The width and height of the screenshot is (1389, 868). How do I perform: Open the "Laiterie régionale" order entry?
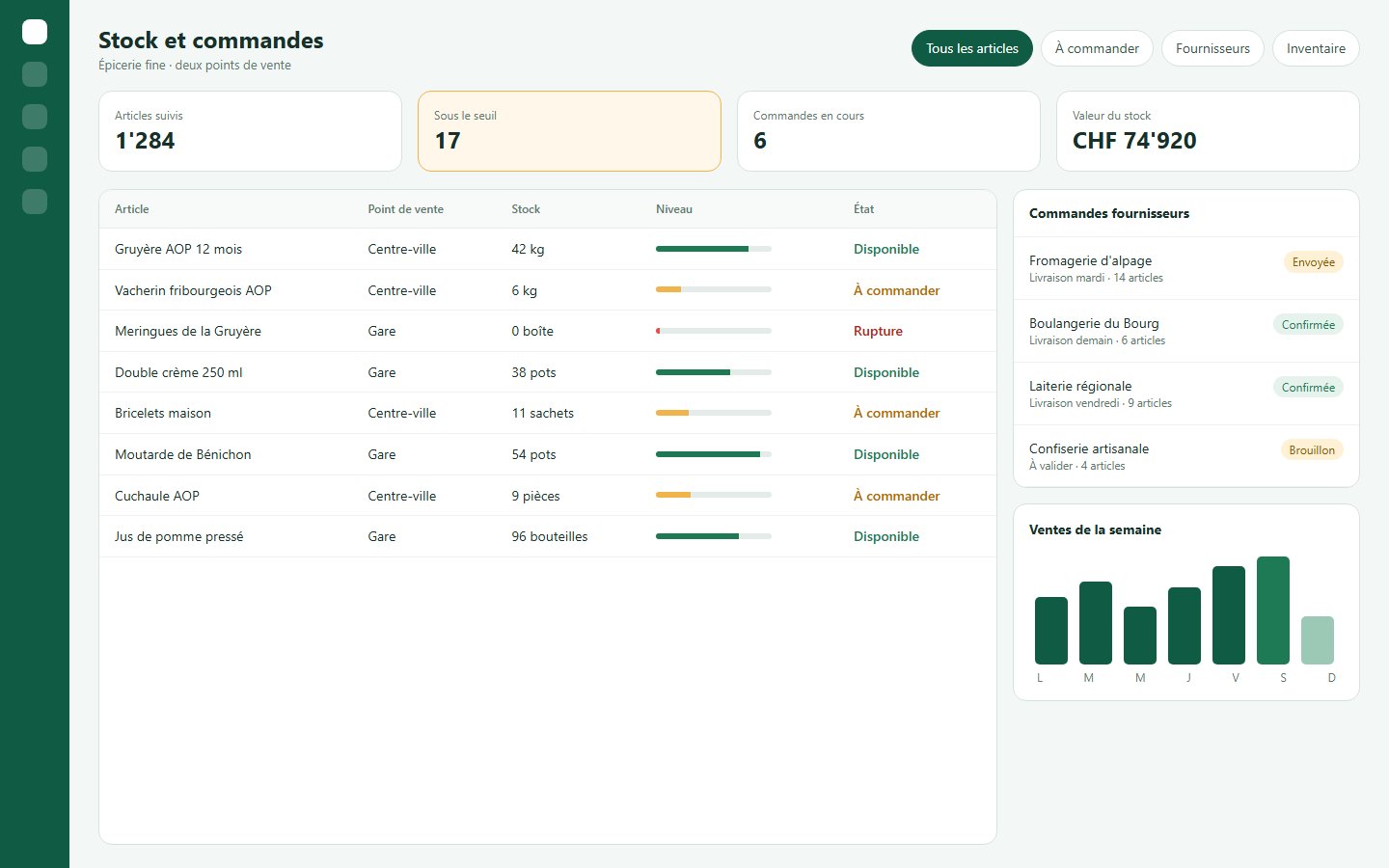pos(1186,393)
